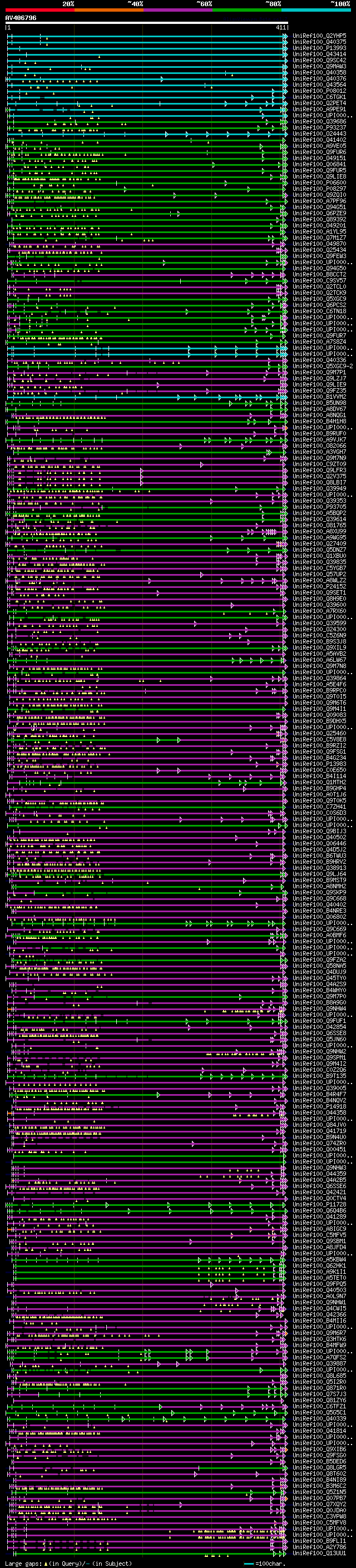Select the UniRef100_Q9C668 label
Image resolution: width=356 pixels, height=1568 pixels.
(319, 898)
